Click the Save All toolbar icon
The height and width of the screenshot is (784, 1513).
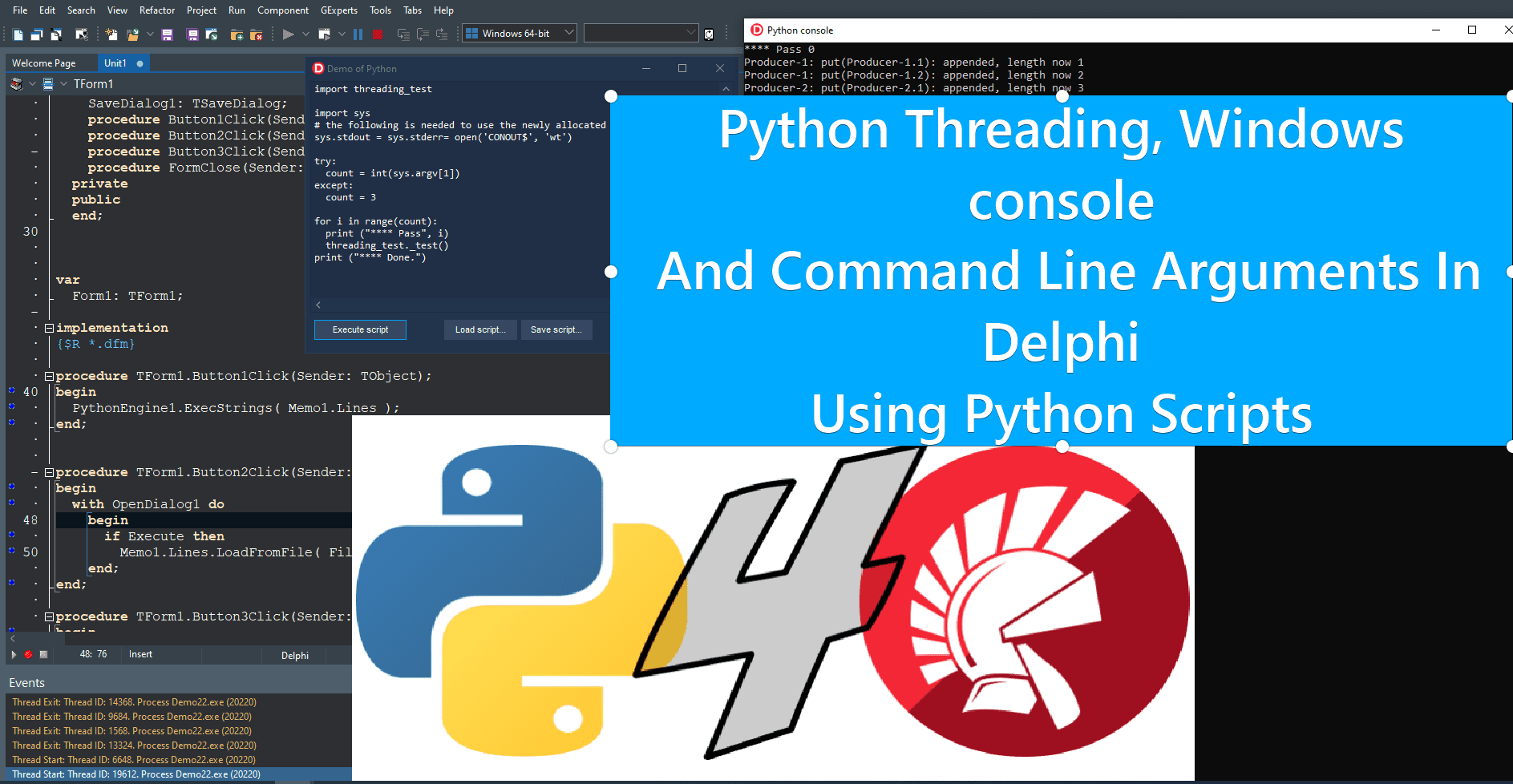pos(192,34)
